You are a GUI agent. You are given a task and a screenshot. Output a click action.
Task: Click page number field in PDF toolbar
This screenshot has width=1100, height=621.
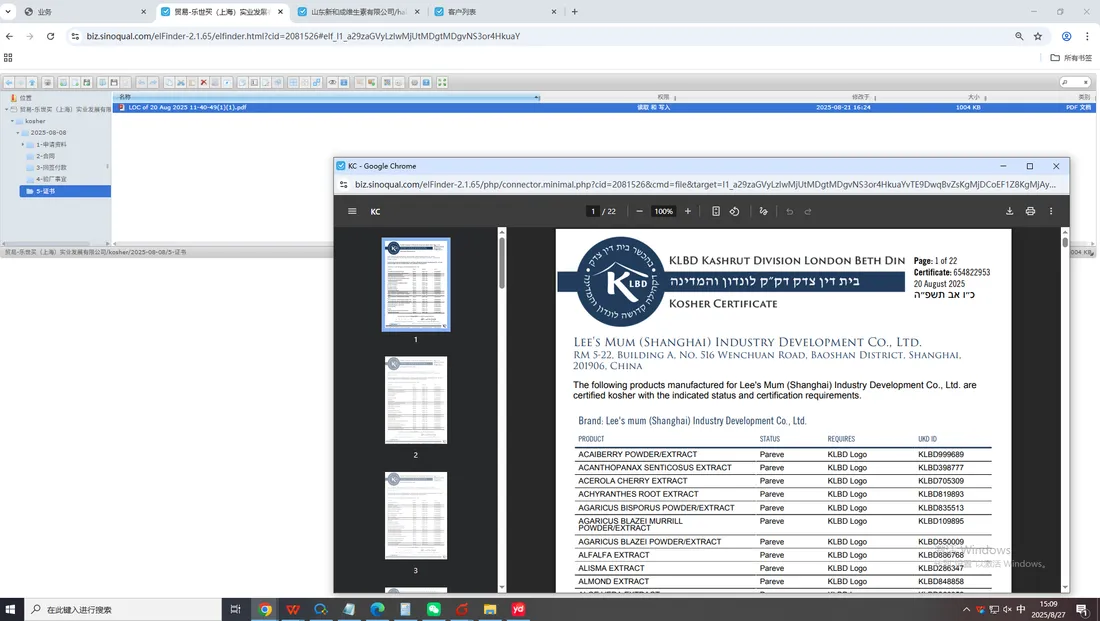coord(593,211)
